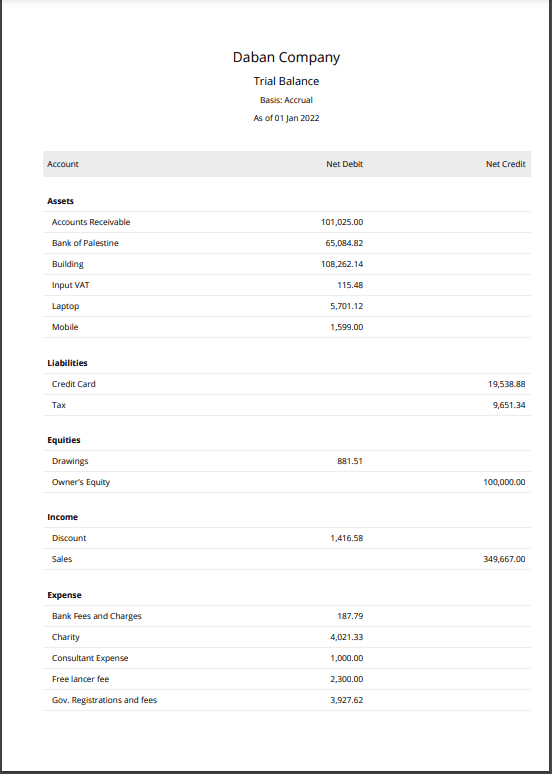Image resolution: width=552 pixels, height=774 pixels.
Task: Click the Sales credit amount 349,667.00
Action: click(x=504, y=559)
